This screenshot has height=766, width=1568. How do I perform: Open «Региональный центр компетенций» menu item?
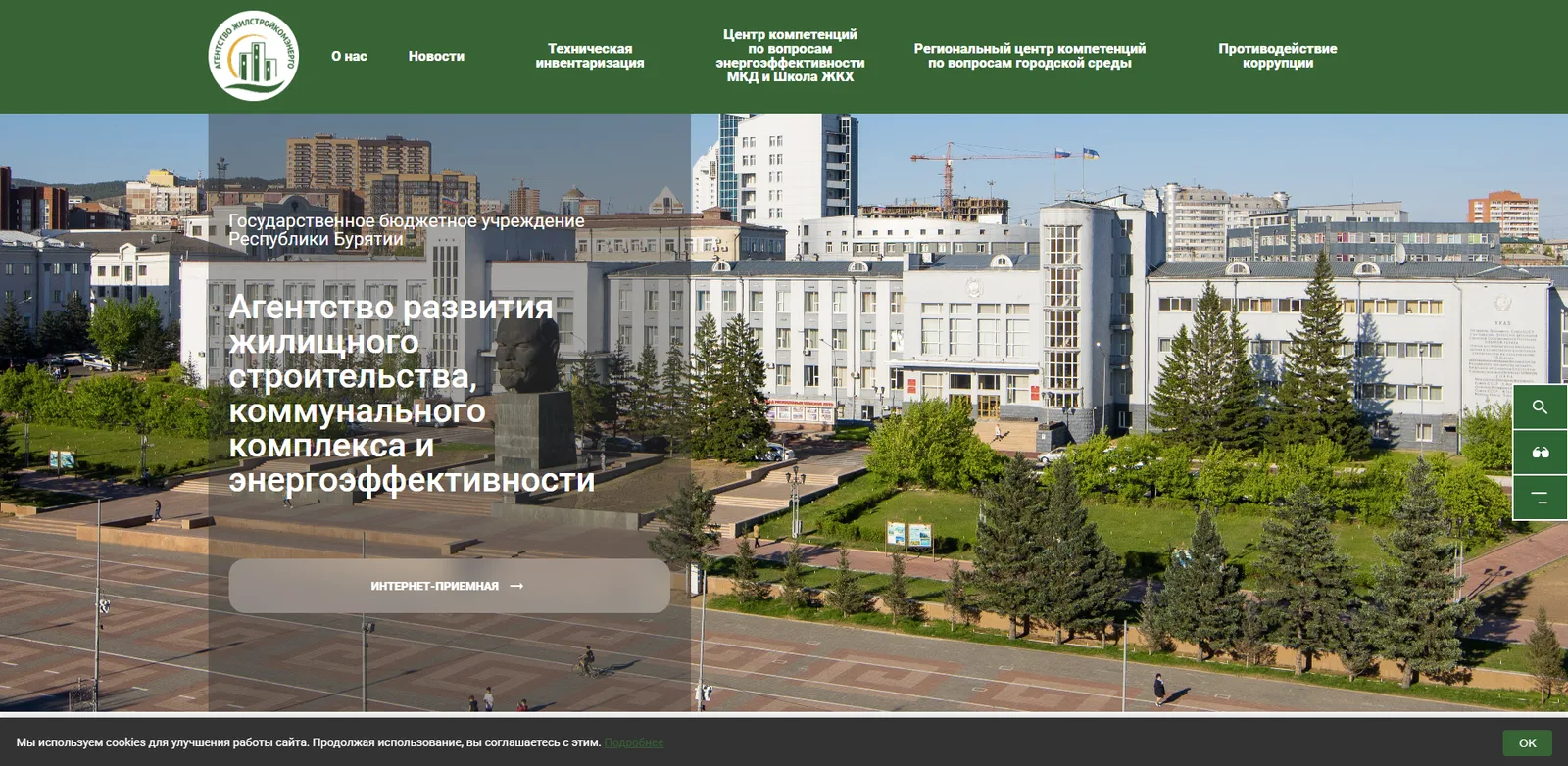point(1030,56)
